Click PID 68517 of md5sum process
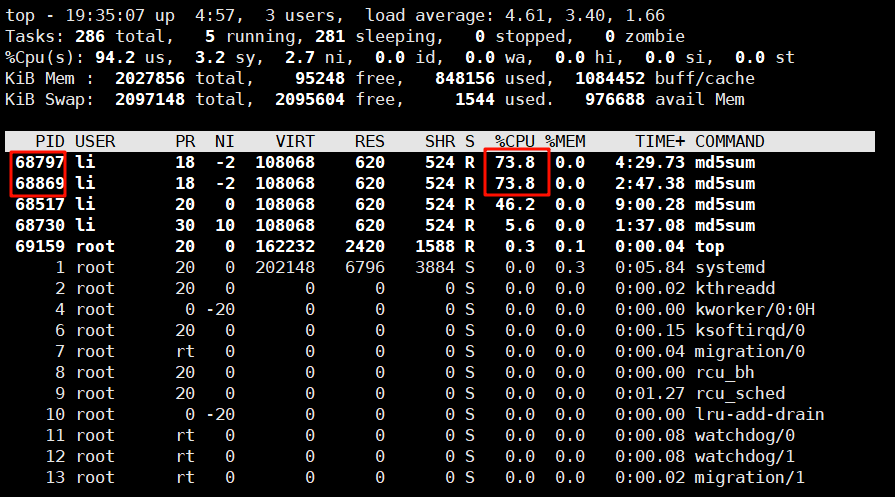This screenshot has height=497, width=895. coord(39,204)
